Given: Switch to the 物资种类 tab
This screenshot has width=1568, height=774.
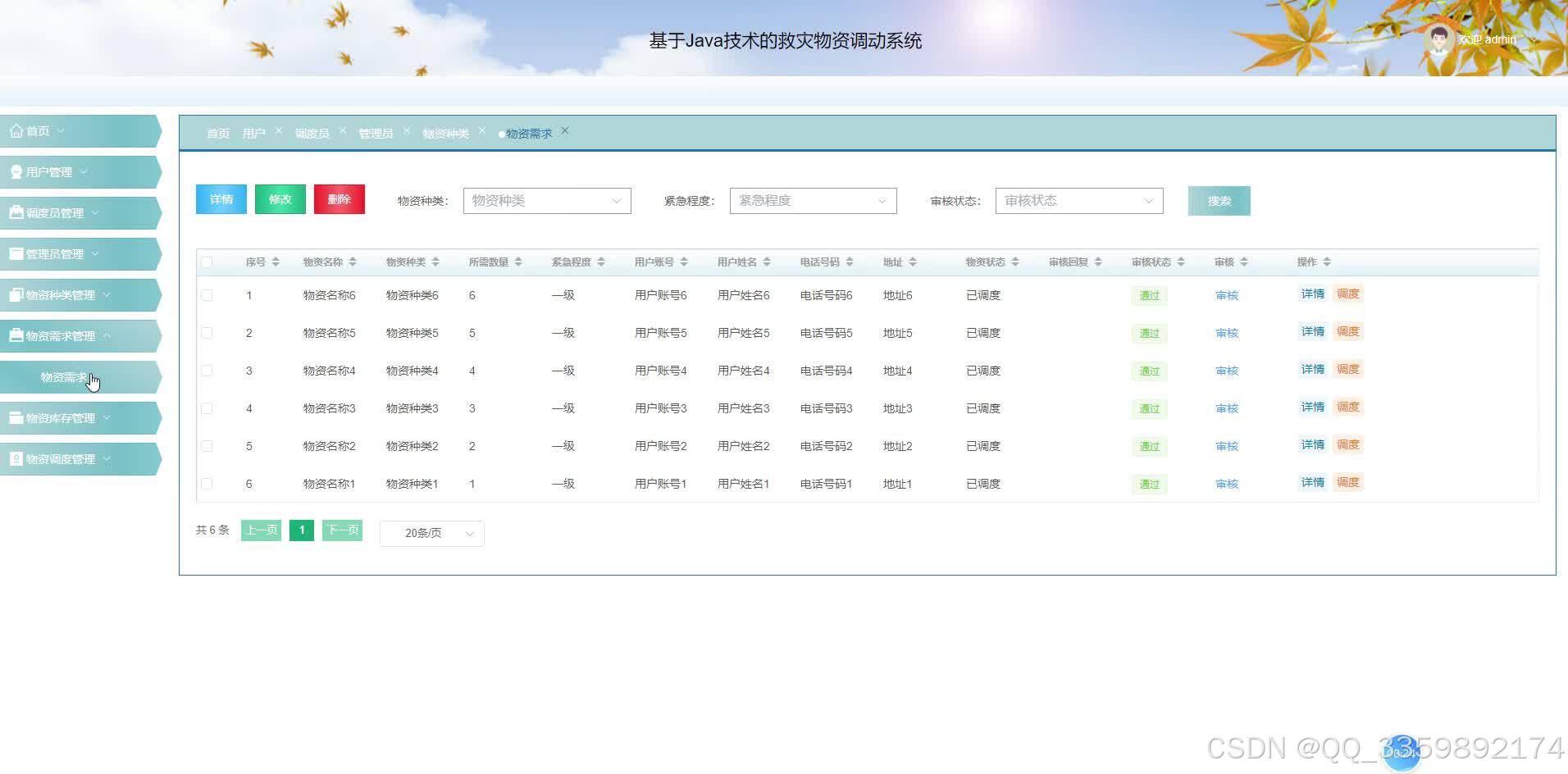Looking at the screenshot, I should 445,134.
